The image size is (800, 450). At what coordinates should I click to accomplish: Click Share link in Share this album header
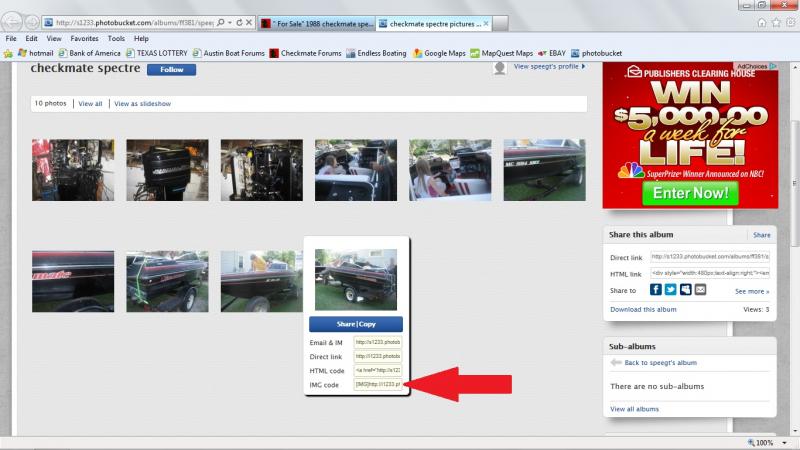pos(762,235)
